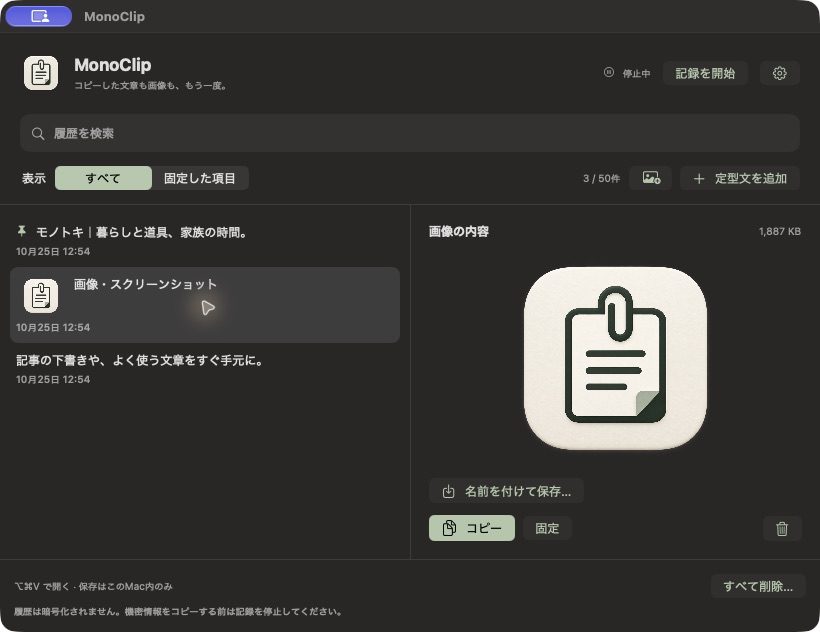Click the 画像の内容 heading

(x=459, y=231)
